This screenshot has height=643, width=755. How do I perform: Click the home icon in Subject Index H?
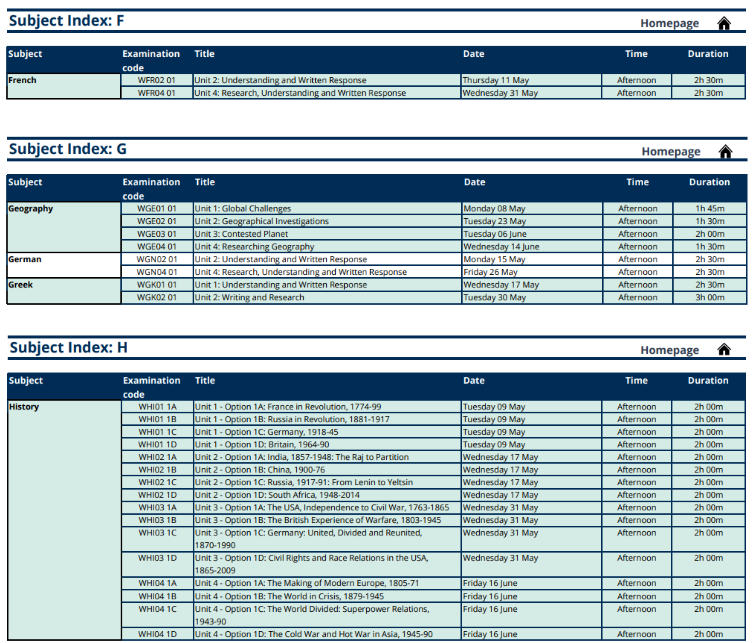724,350
